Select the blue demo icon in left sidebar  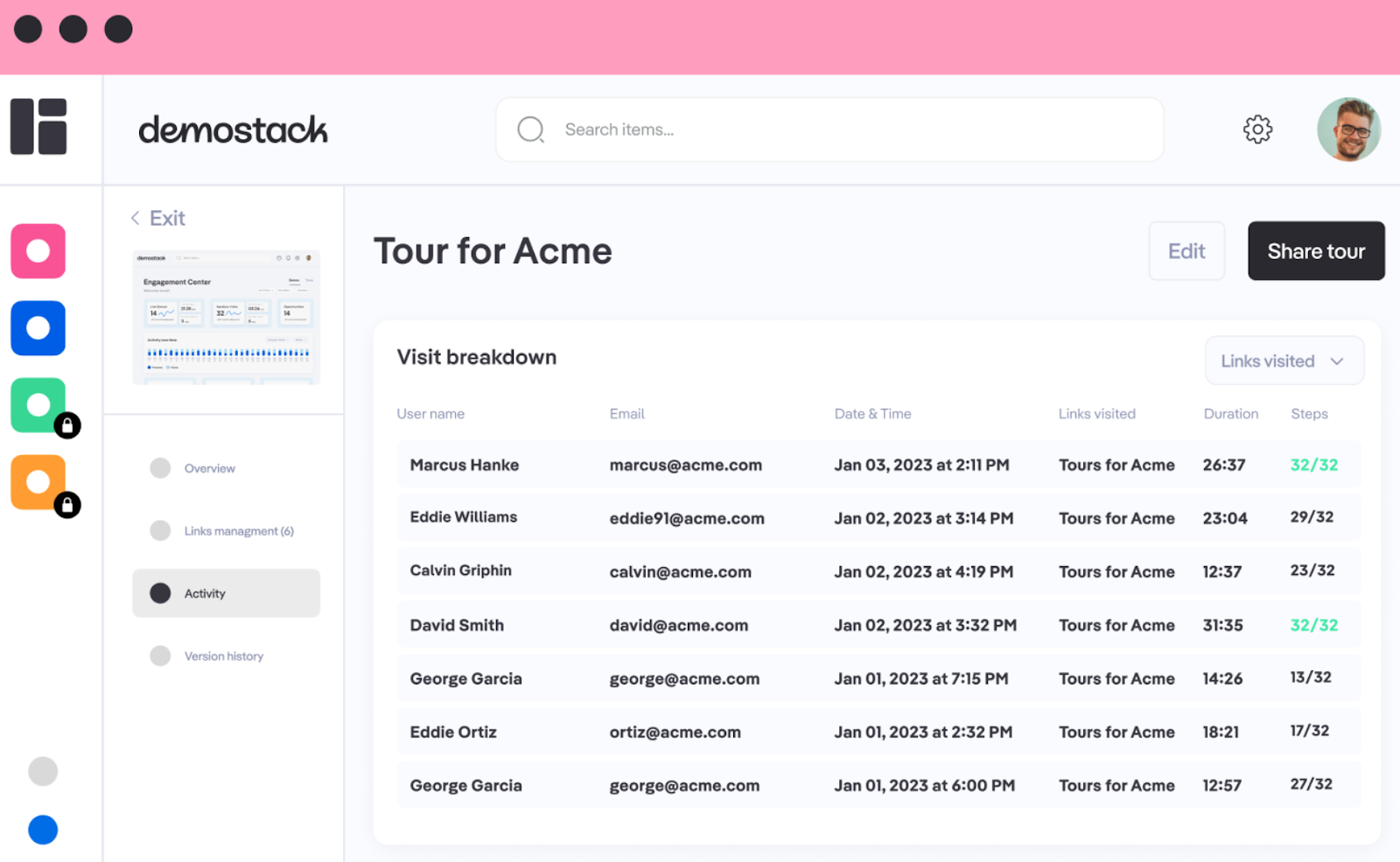point(38,328)
